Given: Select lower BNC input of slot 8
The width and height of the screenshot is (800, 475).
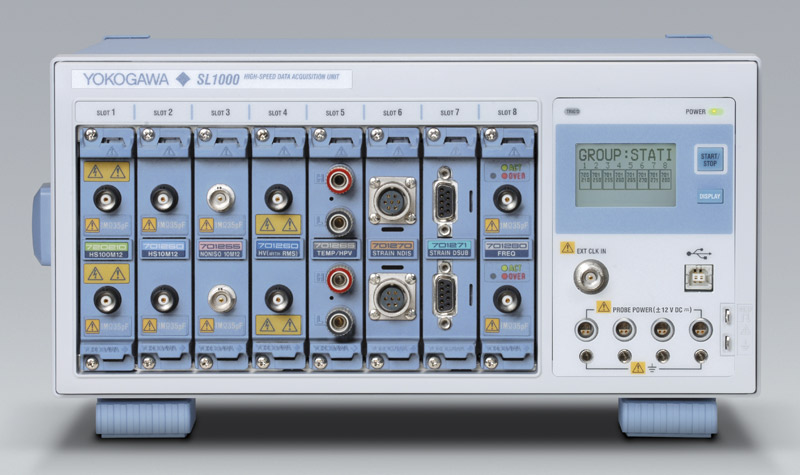Looking at the screenshot, I should pyautogui.click(x=507, y=299).
